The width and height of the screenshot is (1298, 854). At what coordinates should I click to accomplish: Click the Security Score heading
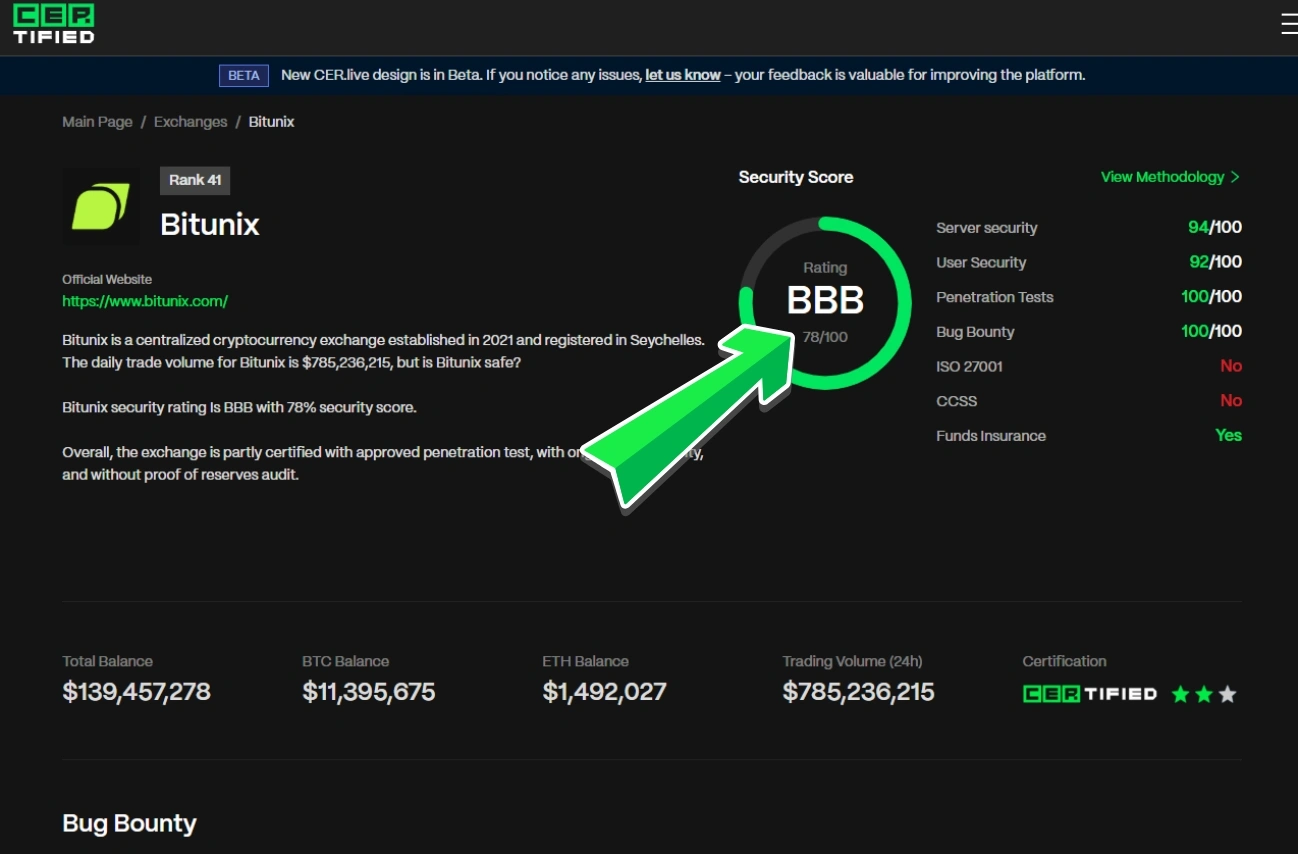click(796, 177)
